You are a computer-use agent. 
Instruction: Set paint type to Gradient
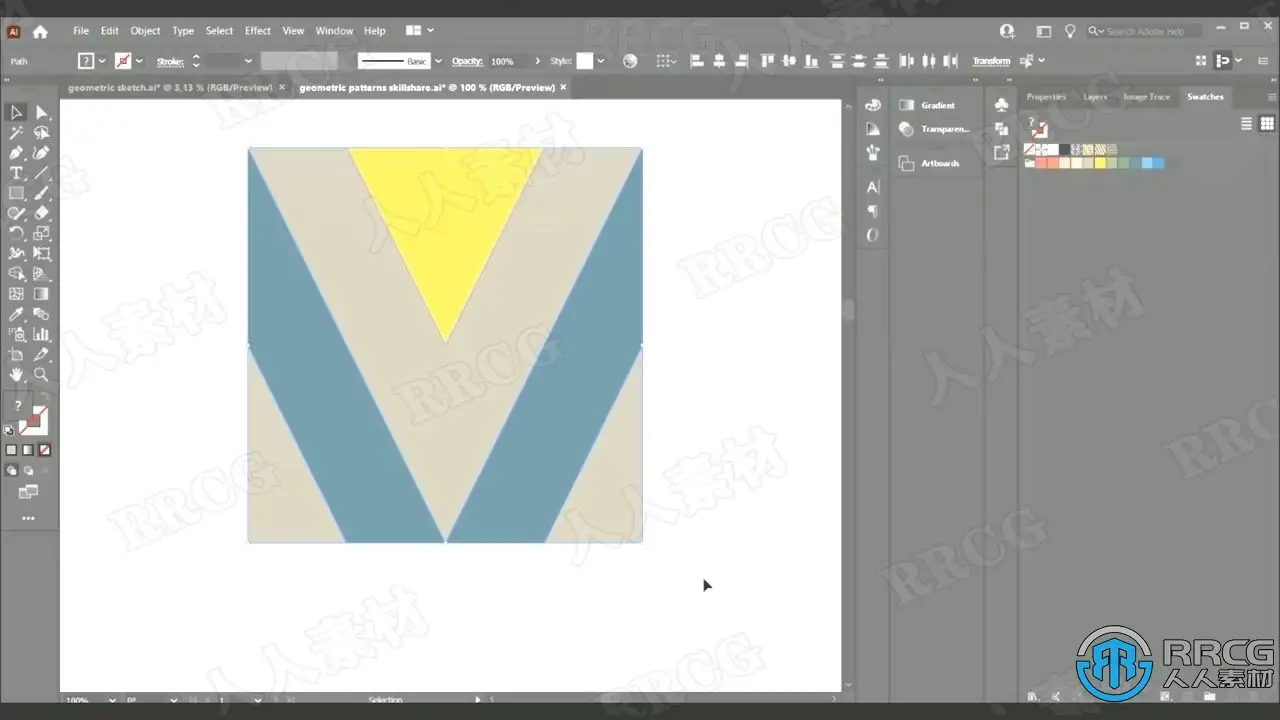(28, 450)
